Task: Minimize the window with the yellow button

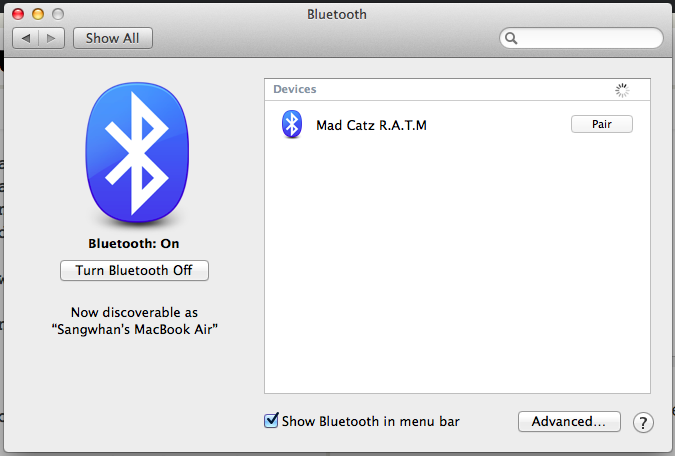Action: [x=38, y=14]
